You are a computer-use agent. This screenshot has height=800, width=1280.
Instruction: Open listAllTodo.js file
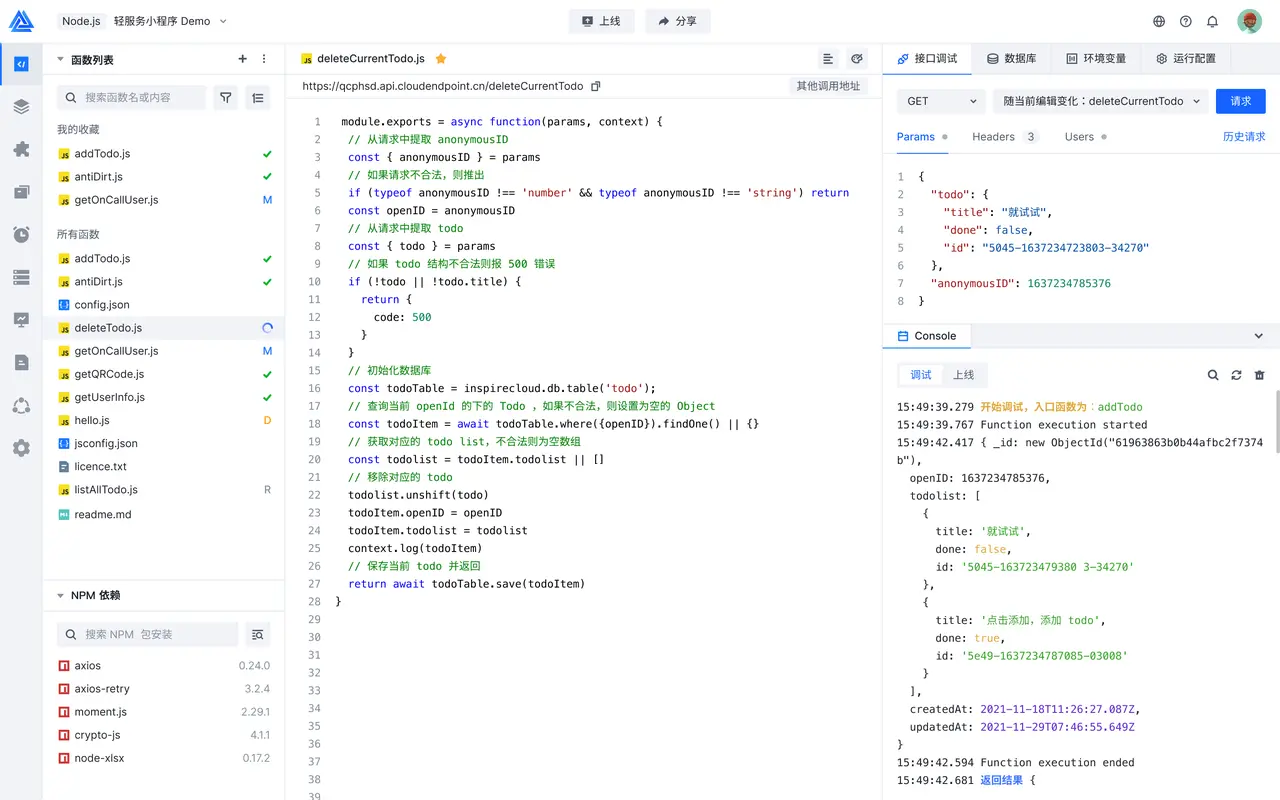(x=164, y=490)
